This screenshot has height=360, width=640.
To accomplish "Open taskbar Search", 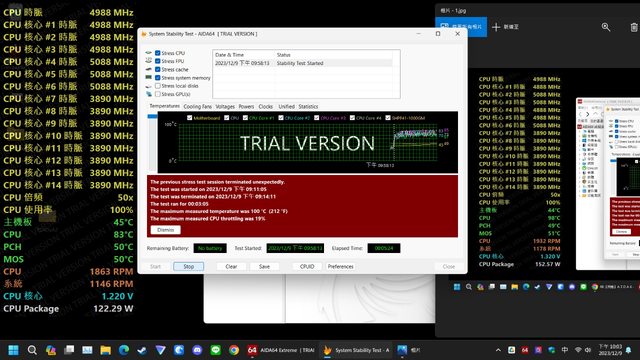I will click(32, 350).
